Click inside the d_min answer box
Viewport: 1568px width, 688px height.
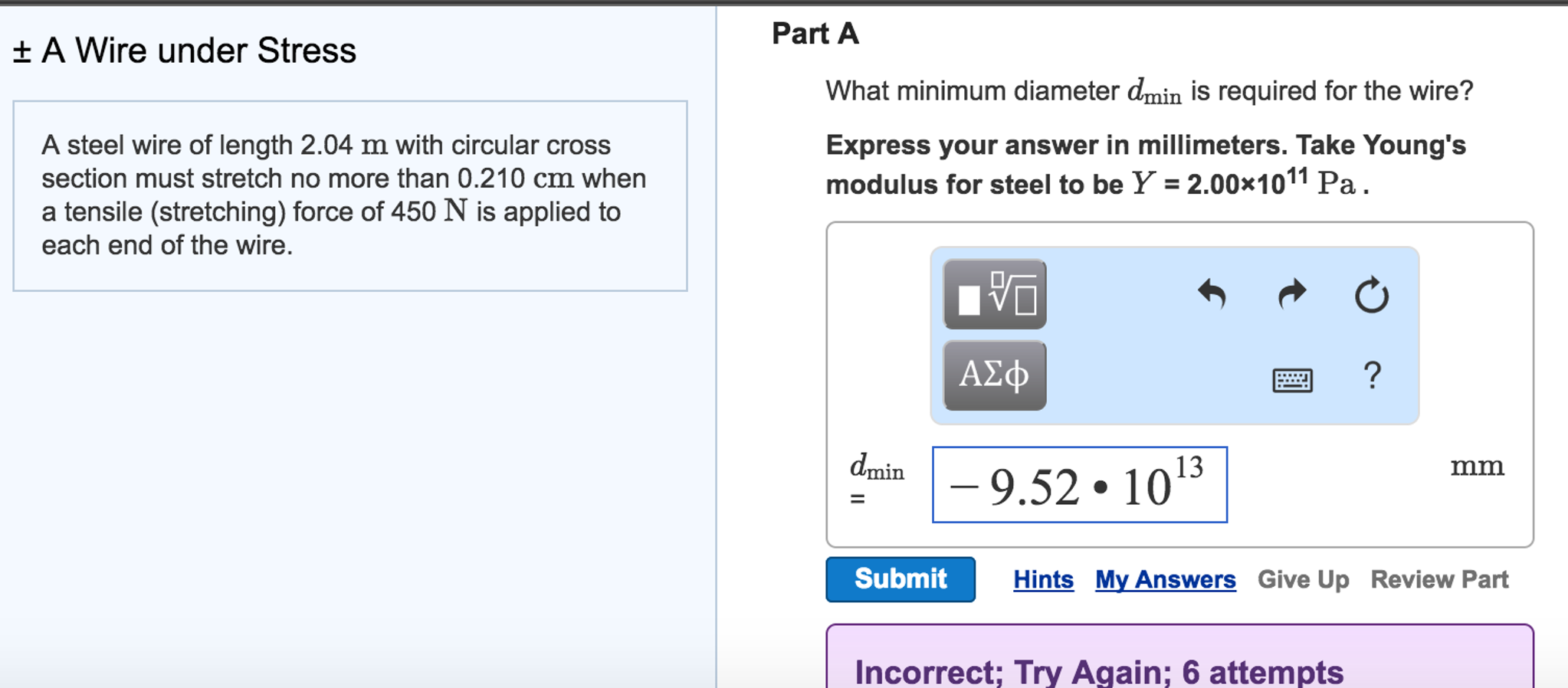coord(1077,484)
